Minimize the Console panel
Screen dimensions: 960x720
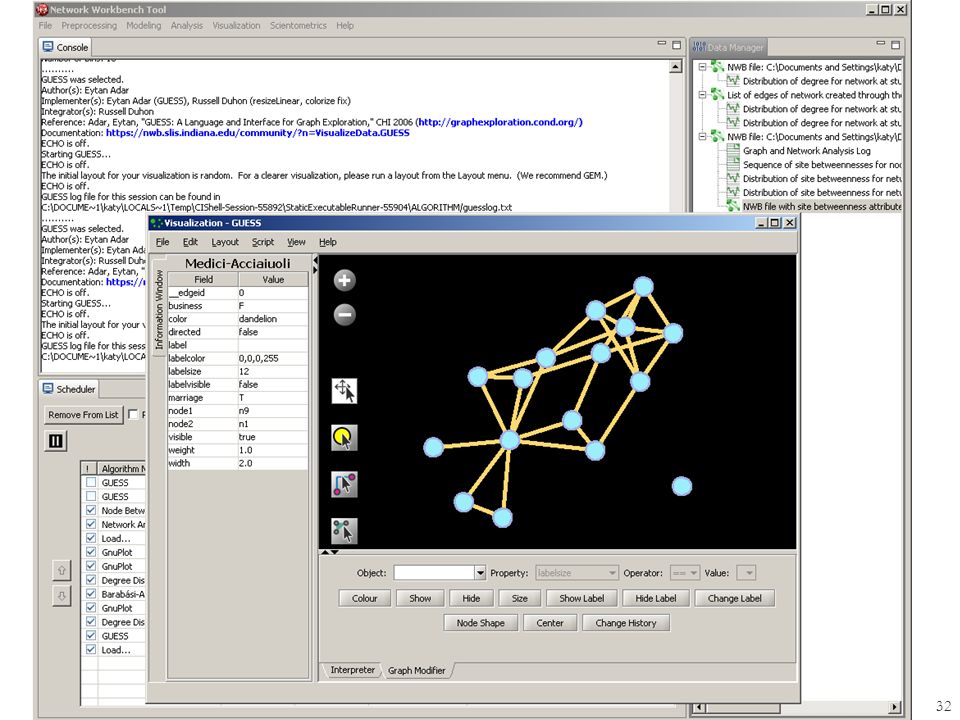[662, 43]
